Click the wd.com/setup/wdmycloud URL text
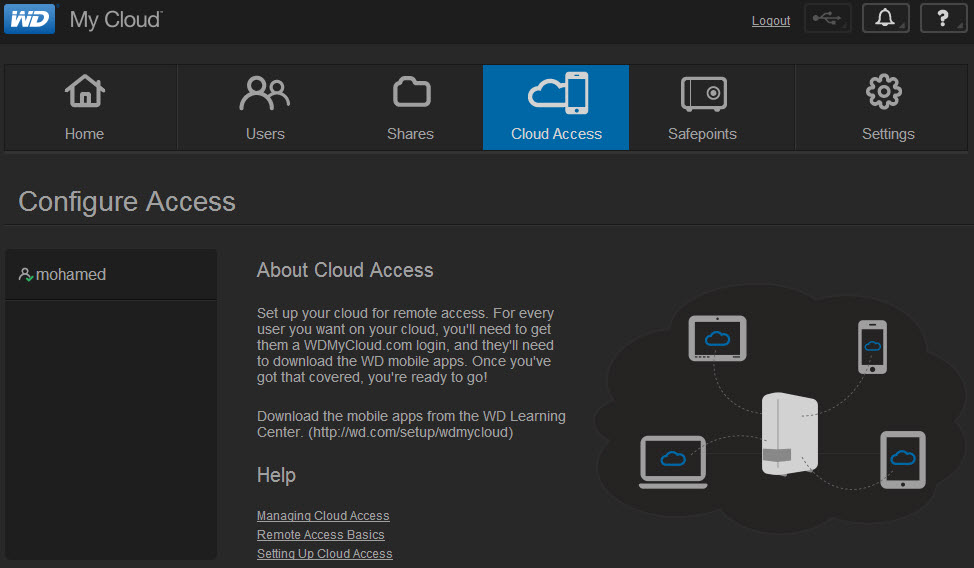The width and height of the screenshot is (974, 568). tap(411, 432)
